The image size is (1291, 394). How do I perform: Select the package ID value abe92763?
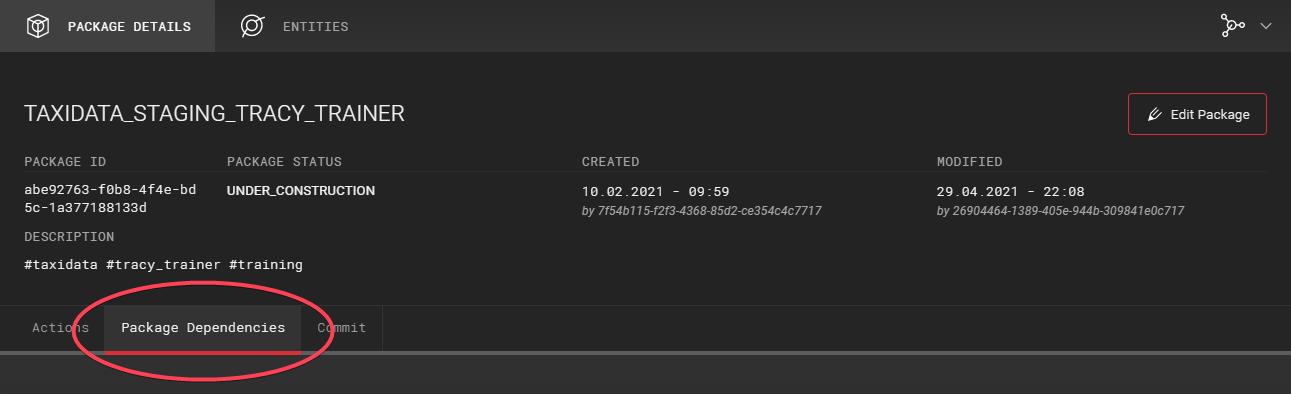pos(96,199)
